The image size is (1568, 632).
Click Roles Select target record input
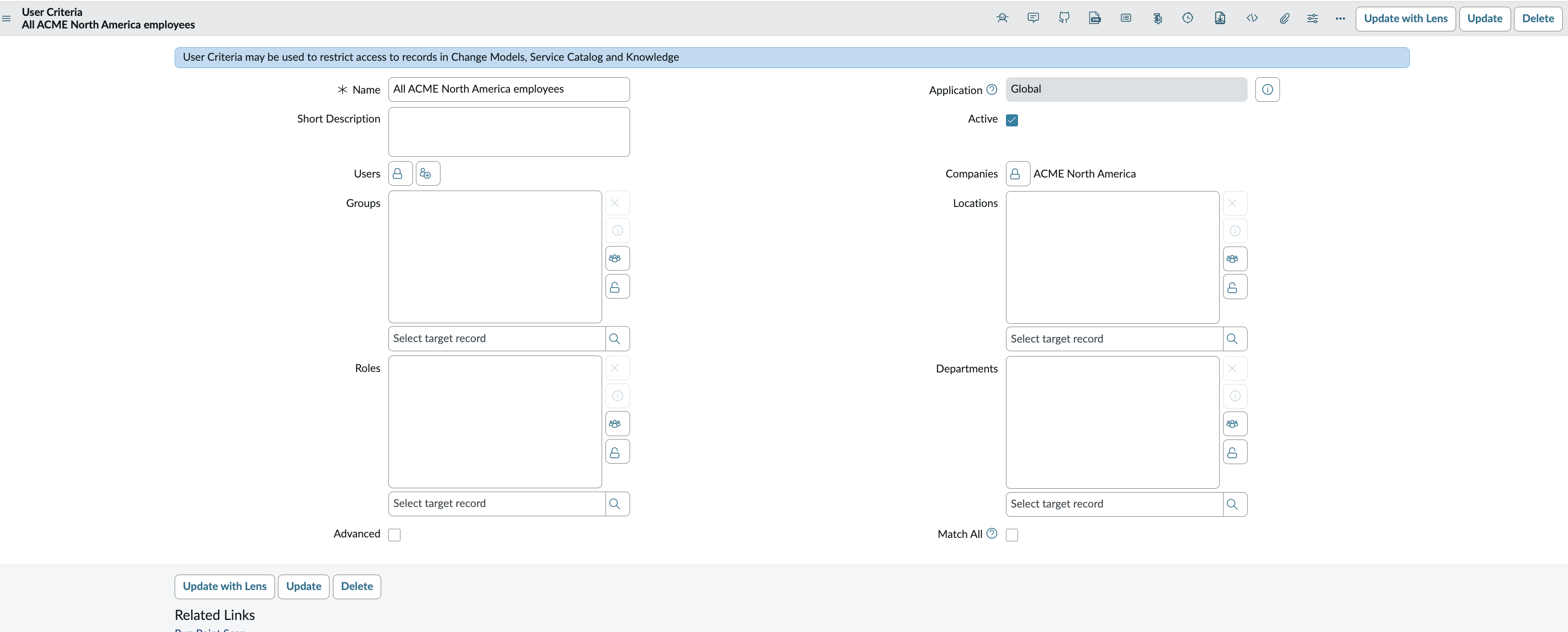pyautogui.click(x=497, y=504)
